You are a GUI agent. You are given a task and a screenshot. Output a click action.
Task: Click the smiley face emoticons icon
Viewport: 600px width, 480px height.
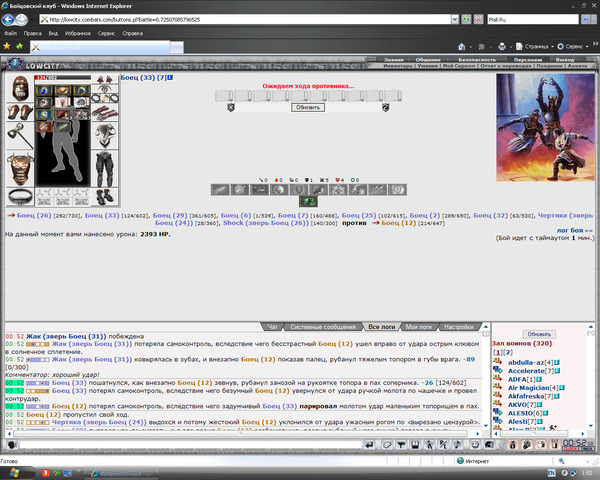pos(475,444)
